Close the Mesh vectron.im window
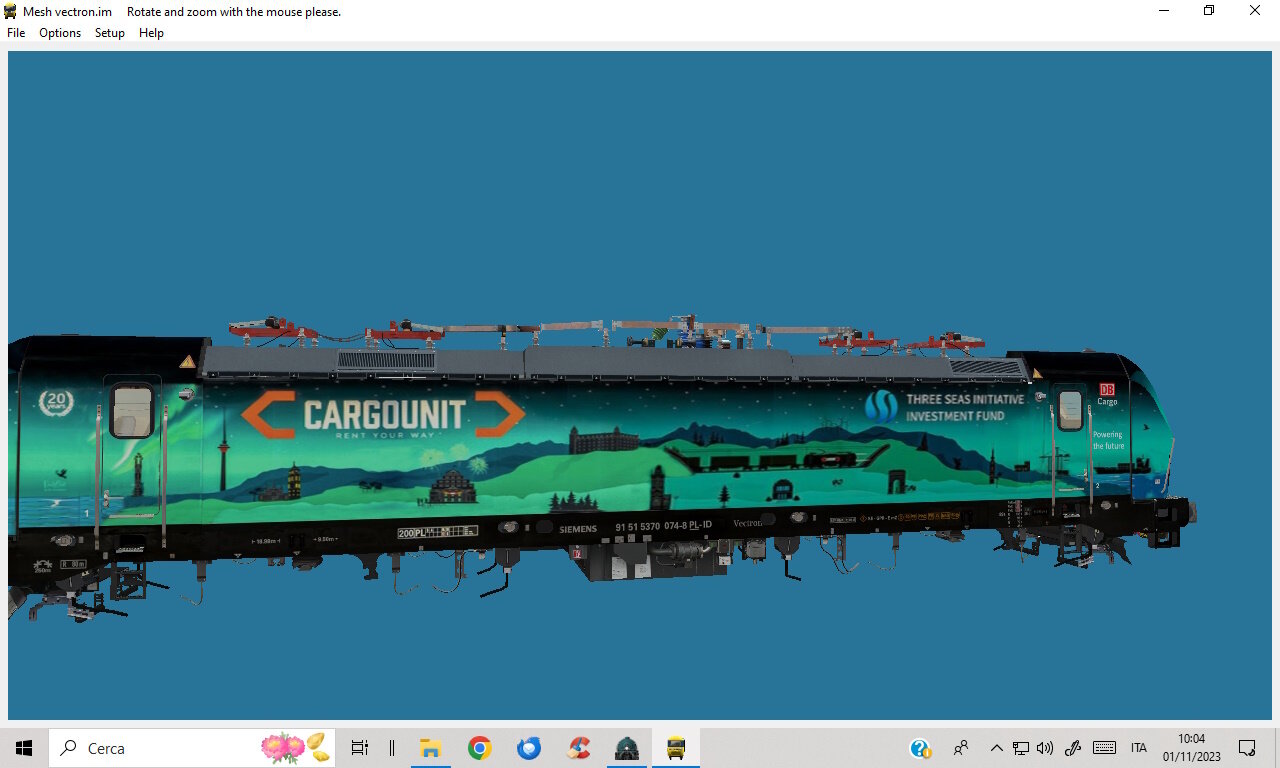The image size is (1280, 768). coord(1255,11)
